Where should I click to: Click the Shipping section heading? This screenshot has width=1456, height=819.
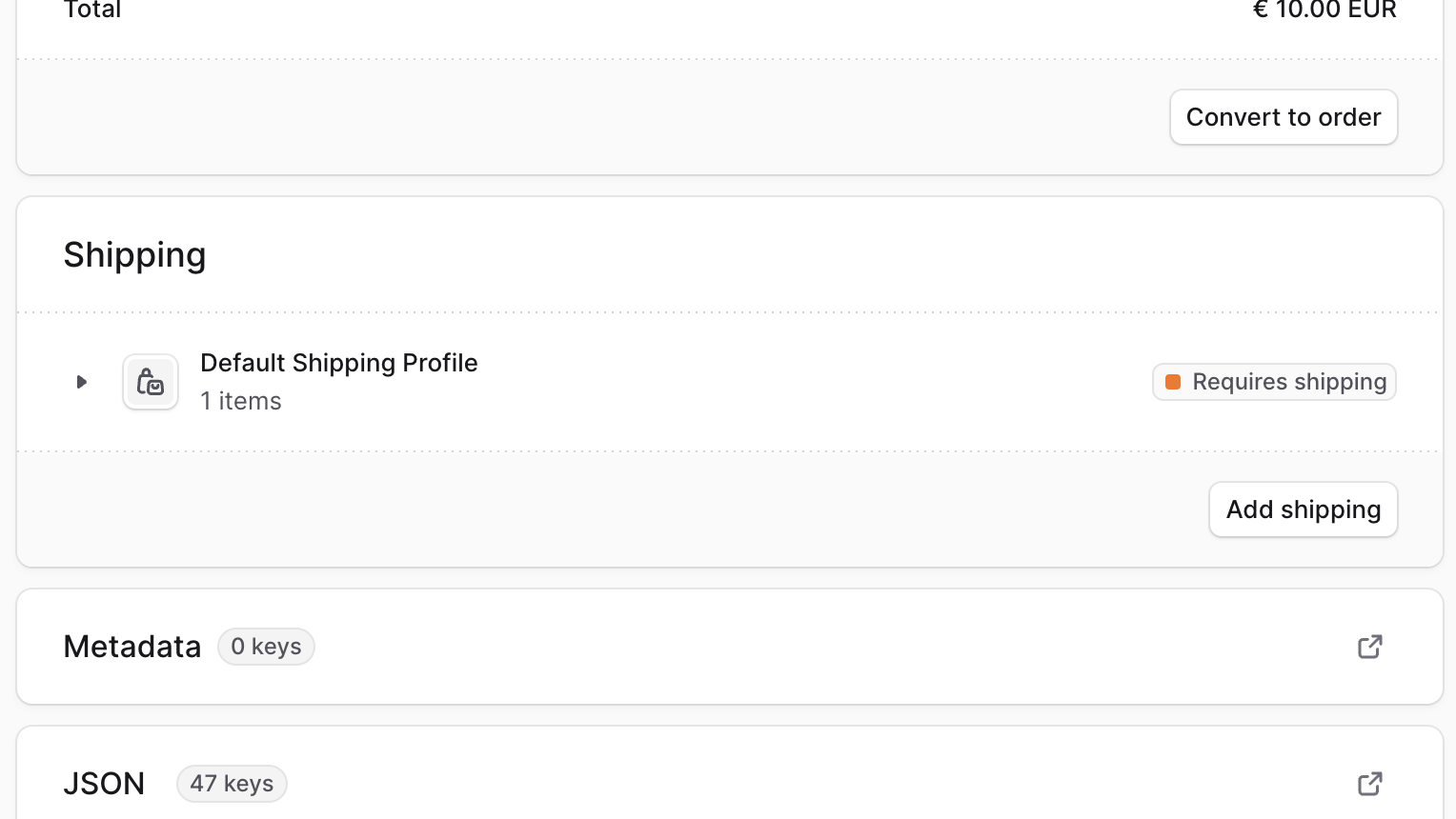(134, 254)
